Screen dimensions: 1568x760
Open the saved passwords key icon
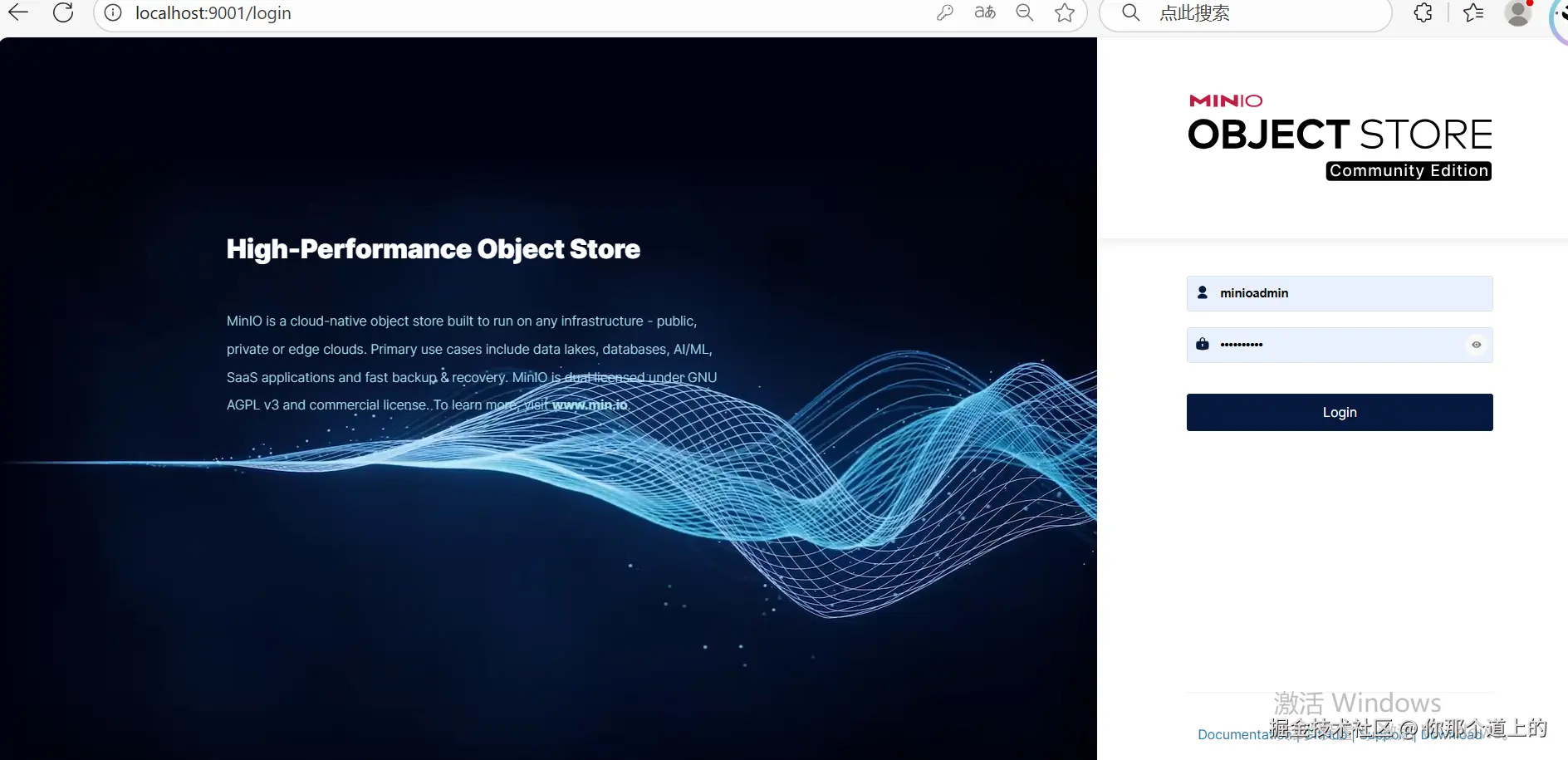(944, 12)
